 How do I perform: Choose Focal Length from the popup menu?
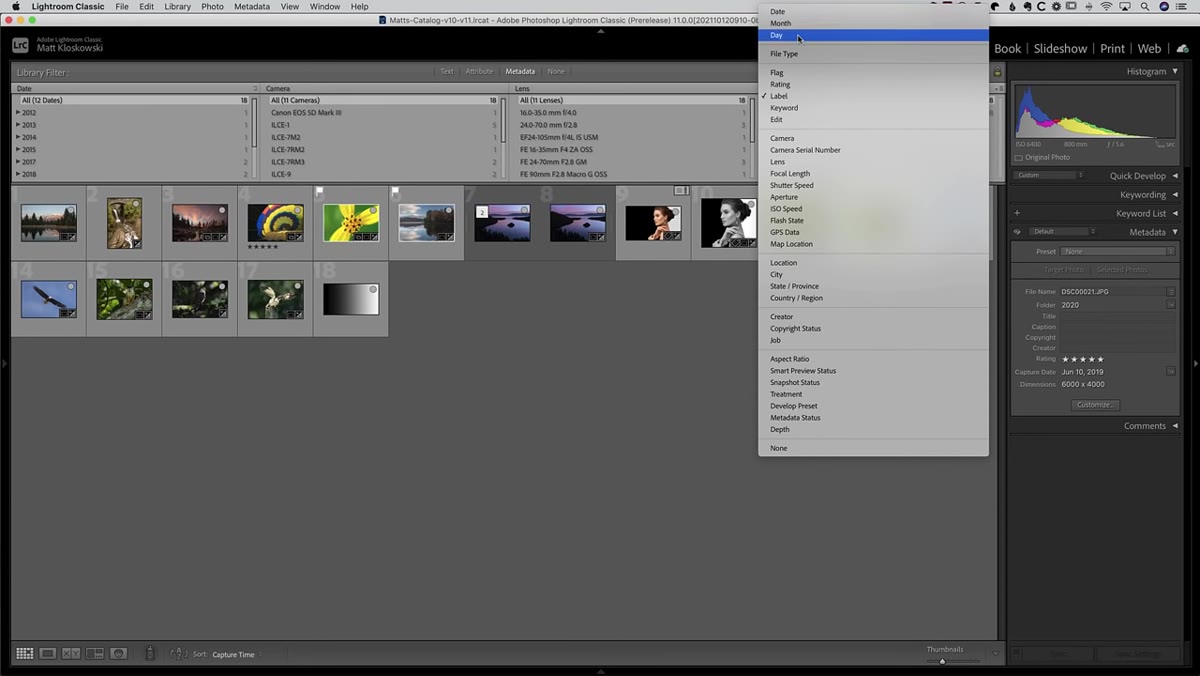pyautogui.click(x=873, y=174)
